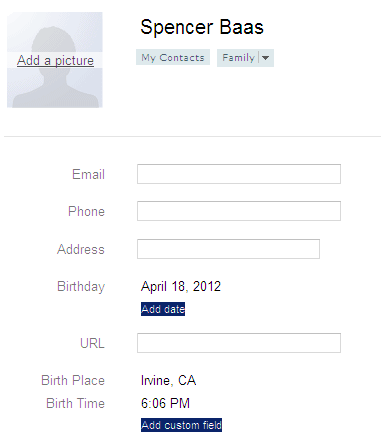Open the Family group dropdown arrow

266,58
